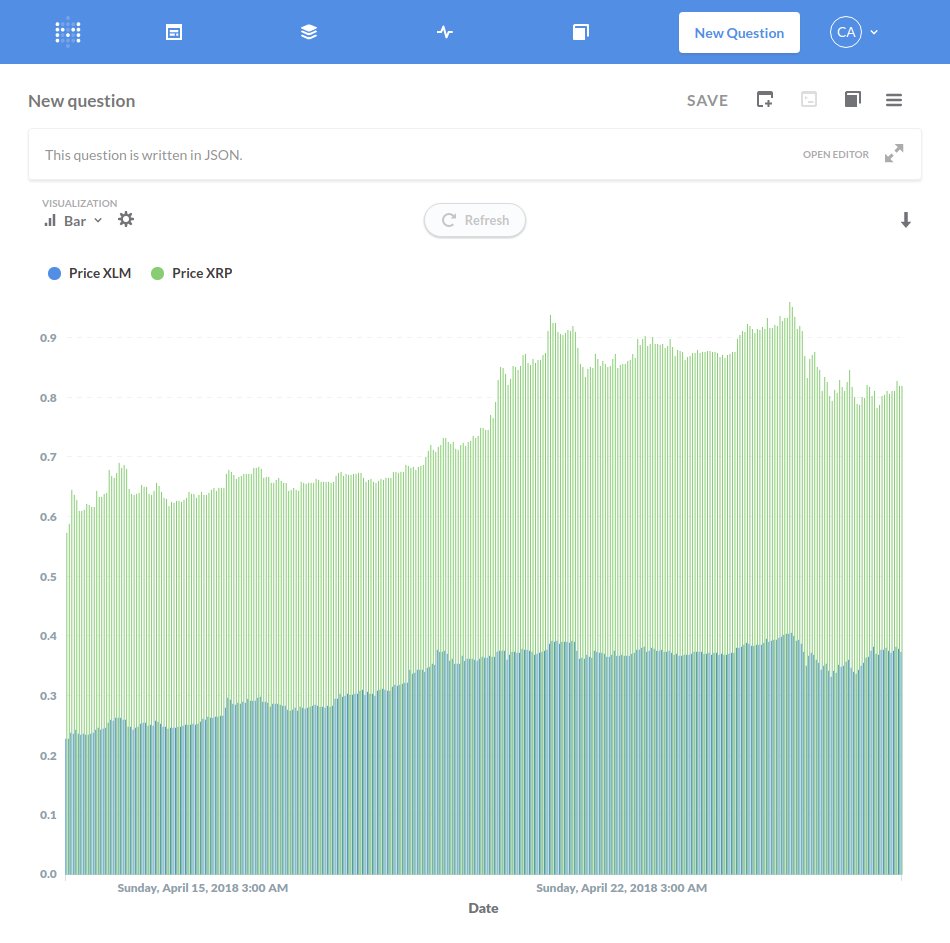Expand the account dropdown chevron
950x943 pixels.
(x=874, y=32)
